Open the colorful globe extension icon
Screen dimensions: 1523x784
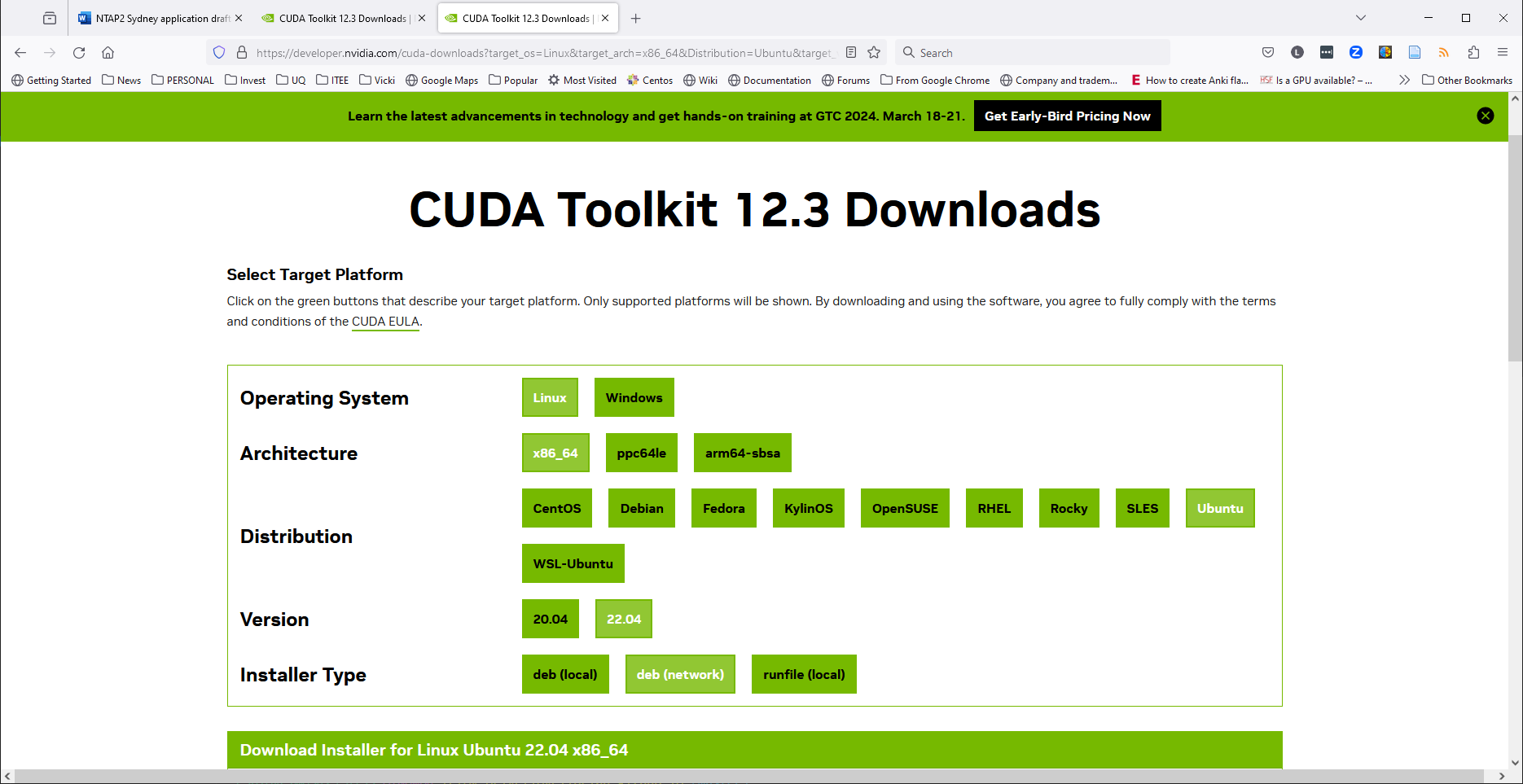point(1385,53)
